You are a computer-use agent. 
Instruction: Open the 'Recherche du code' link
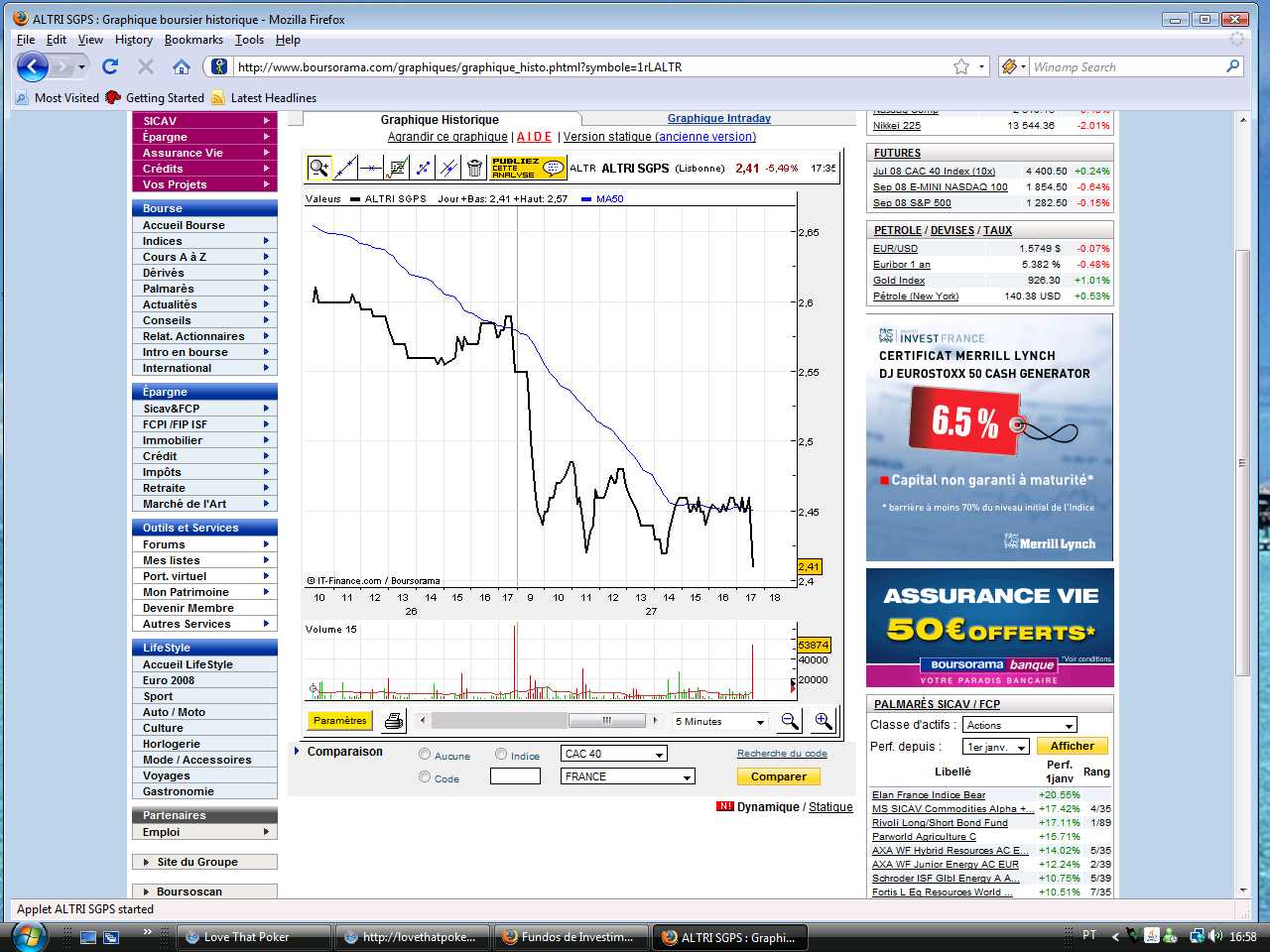[x=782, y=754]
